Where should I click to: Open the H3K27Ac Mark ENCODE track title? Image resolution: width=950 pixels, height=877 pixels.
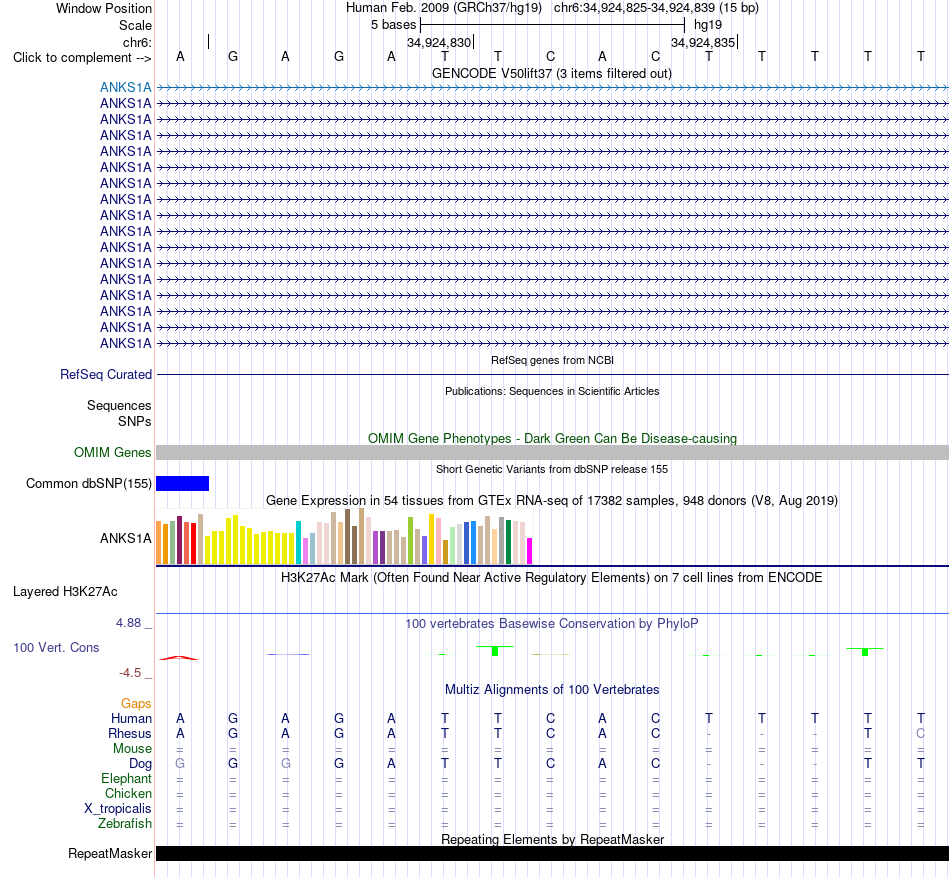(552, 577)
